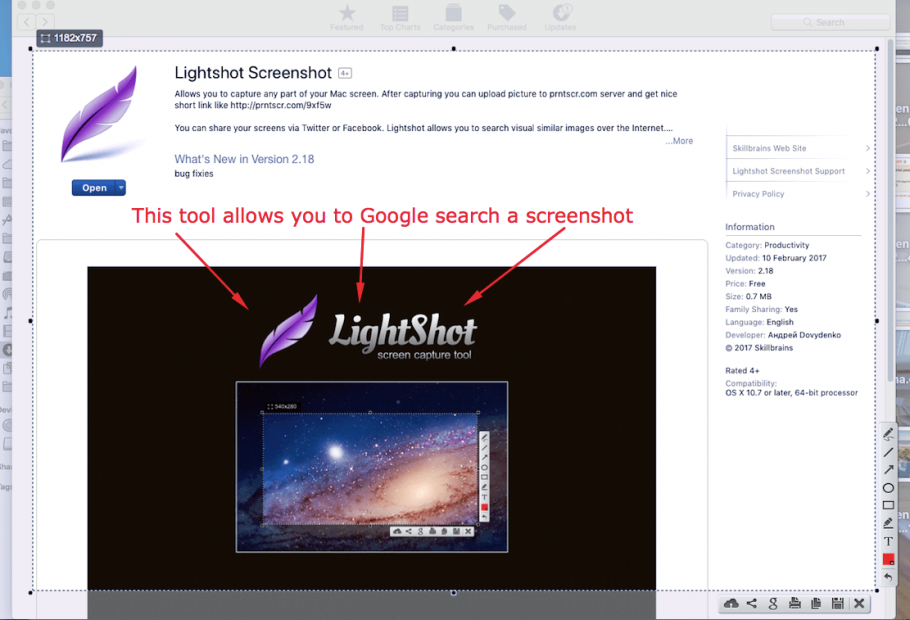Click the Information section heading

coord(749,227)
